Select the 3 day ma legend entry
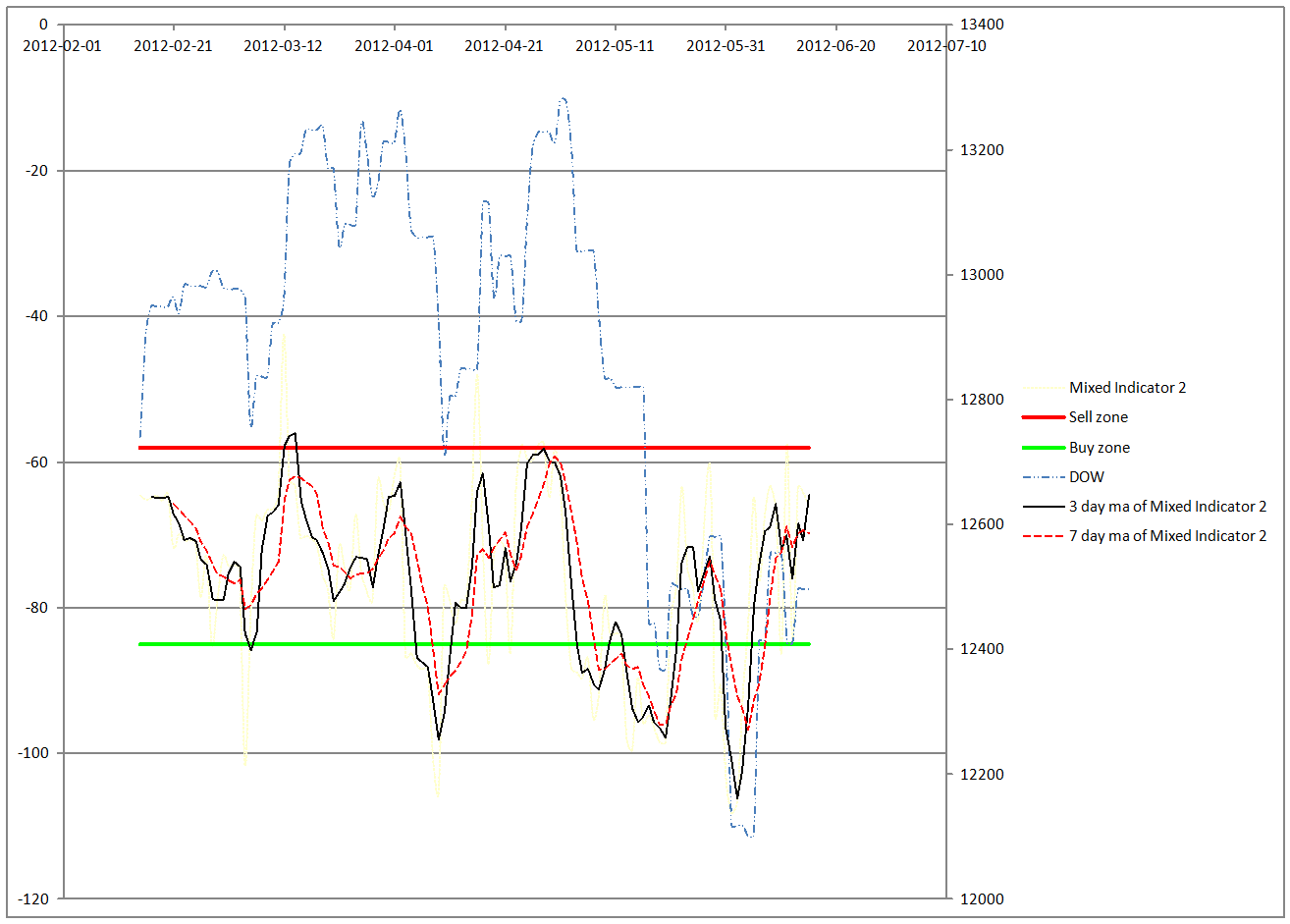 pyautogui.click(x=1167, y=507)
